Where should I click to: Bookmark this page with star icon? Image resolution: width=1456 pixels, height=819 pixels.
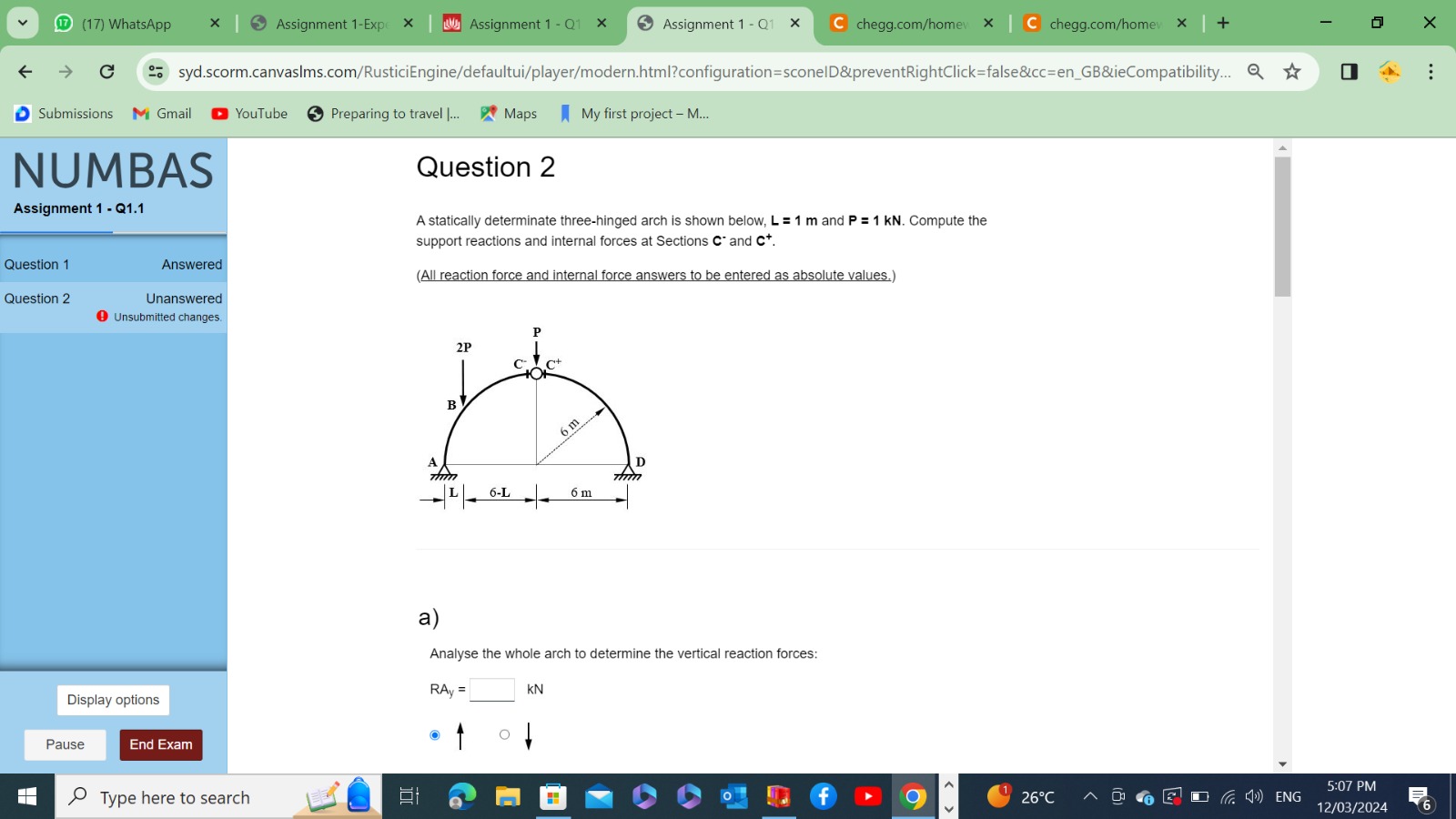point(1292,71)
